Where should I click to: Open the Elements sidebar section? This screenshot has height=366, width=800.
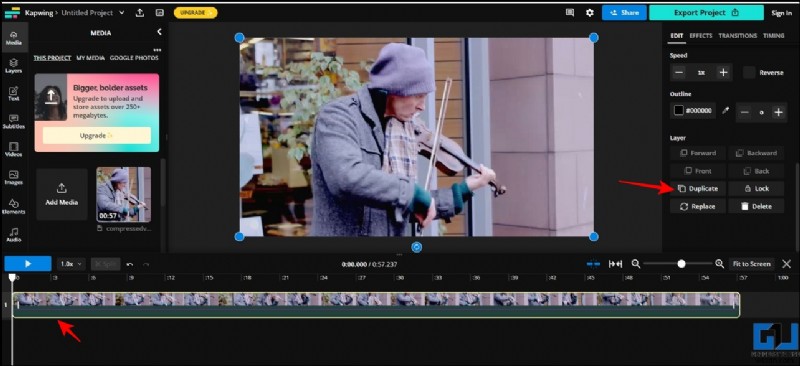[x=14, y=206]
